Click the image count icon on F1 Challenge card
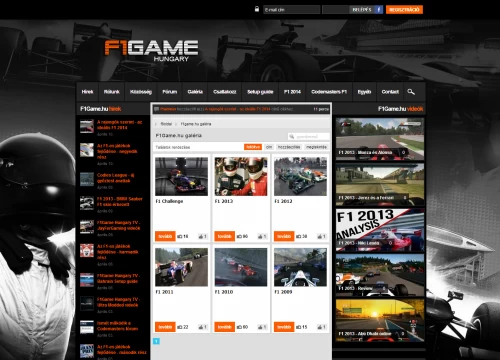500x360 pixels. point(180,236)
